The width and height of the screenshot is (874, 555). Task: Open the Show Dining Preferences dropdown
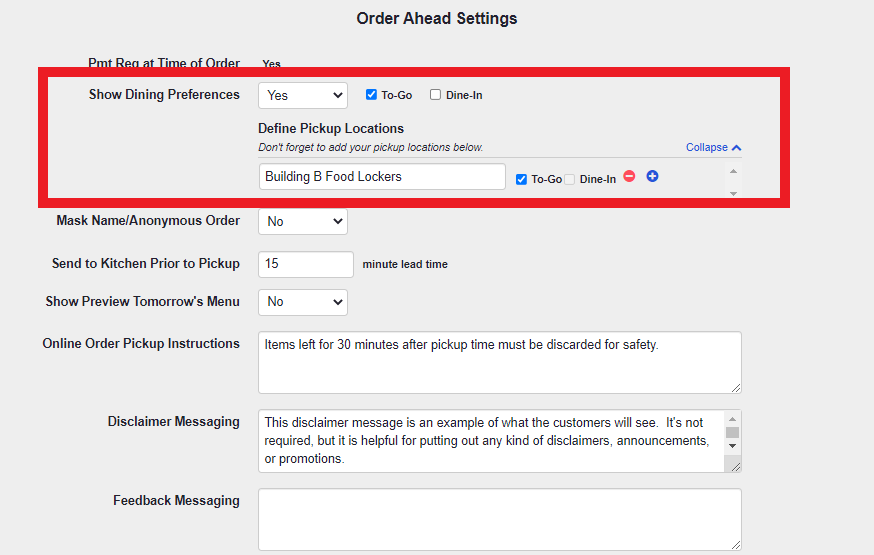pyautogui.click(x=303, y=95)
